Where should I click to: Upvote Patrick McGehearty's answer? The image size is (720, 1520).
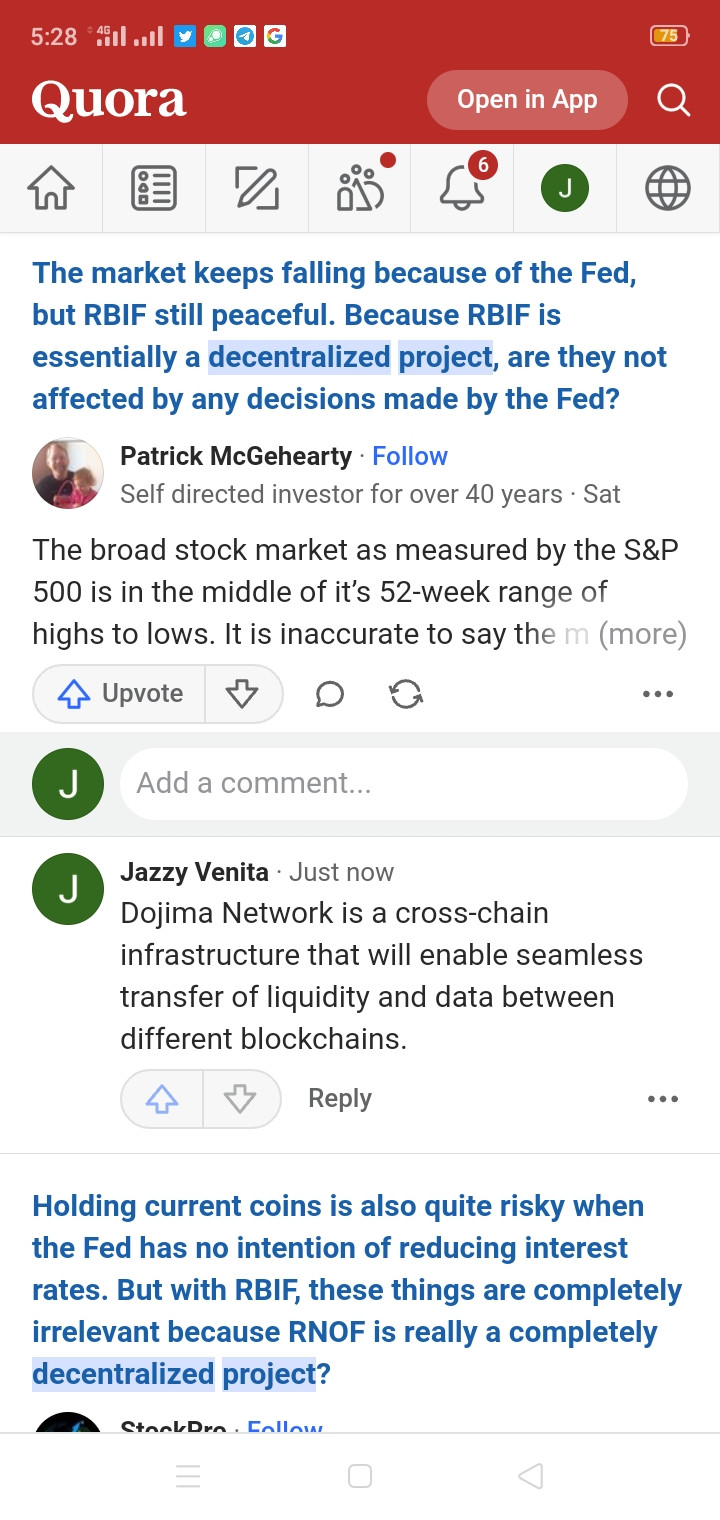click(x=120, y=694)
